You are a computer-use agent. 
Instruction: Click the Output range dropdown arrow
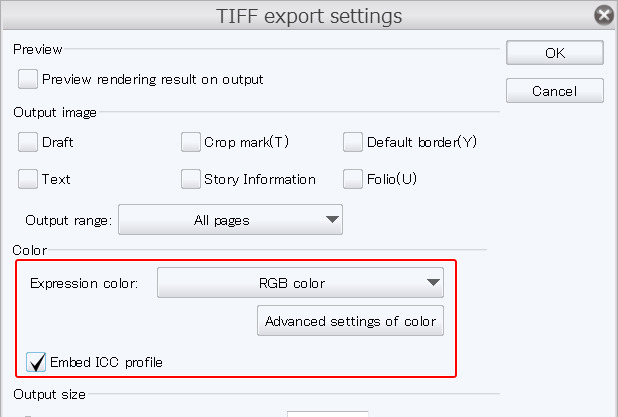click(x=332, y=220)
